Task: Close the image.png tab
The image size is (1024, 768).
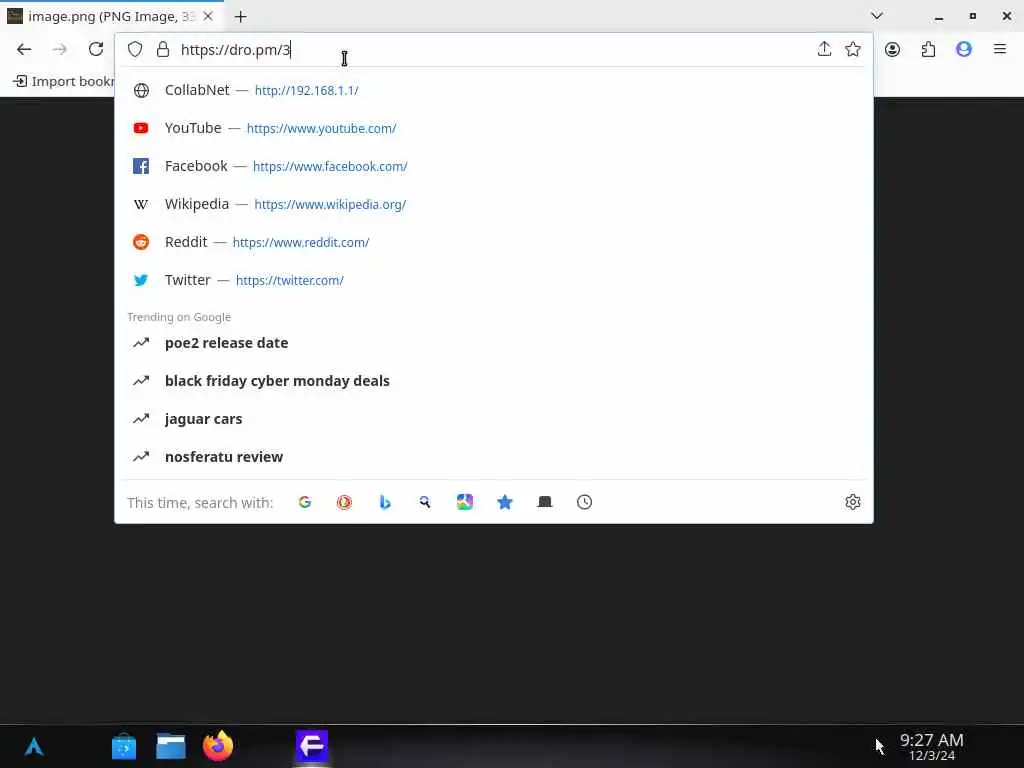Action: (x=208, y=16)
